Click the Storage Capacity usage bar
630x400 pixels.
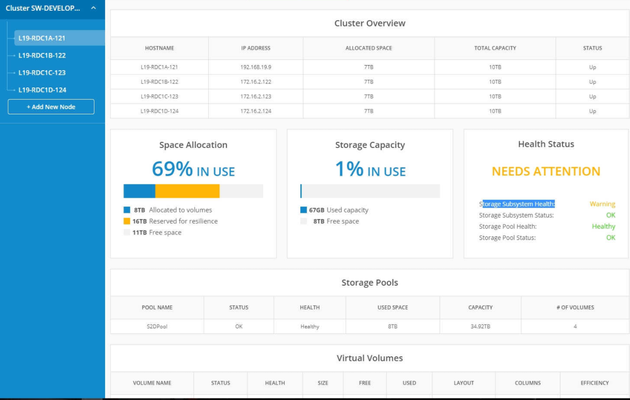[x=370, y=191]
